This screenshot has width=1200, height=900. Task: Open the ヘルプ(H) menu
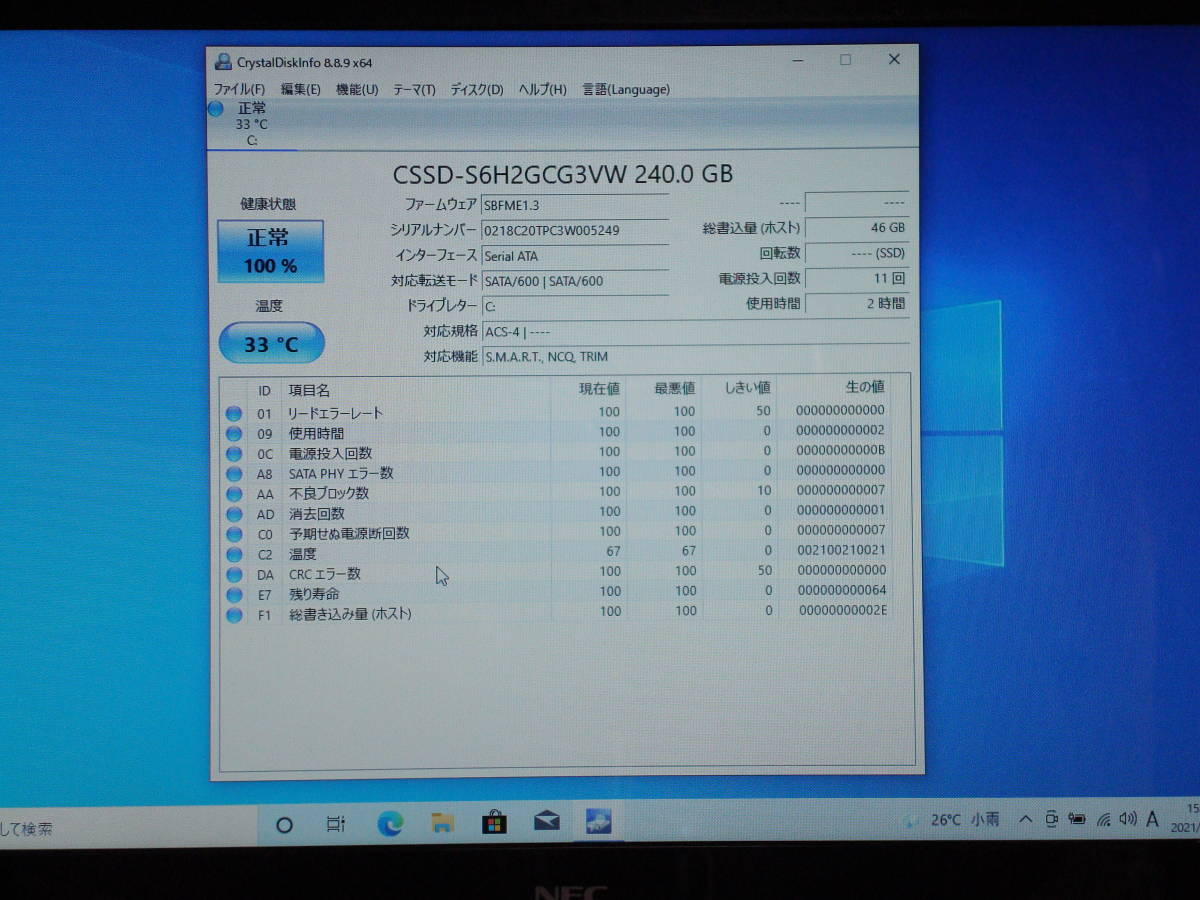click(542, 89)
